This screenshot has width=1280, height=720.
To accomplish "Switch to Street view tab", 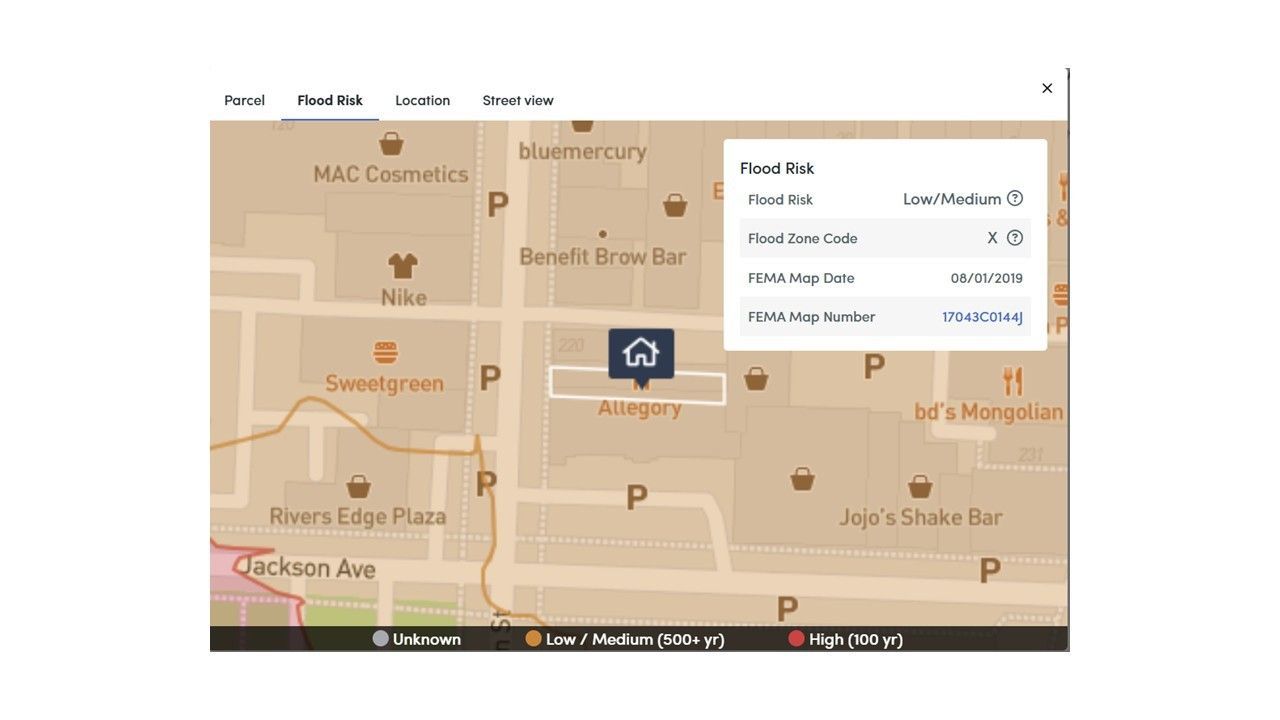I will [518, 100].
